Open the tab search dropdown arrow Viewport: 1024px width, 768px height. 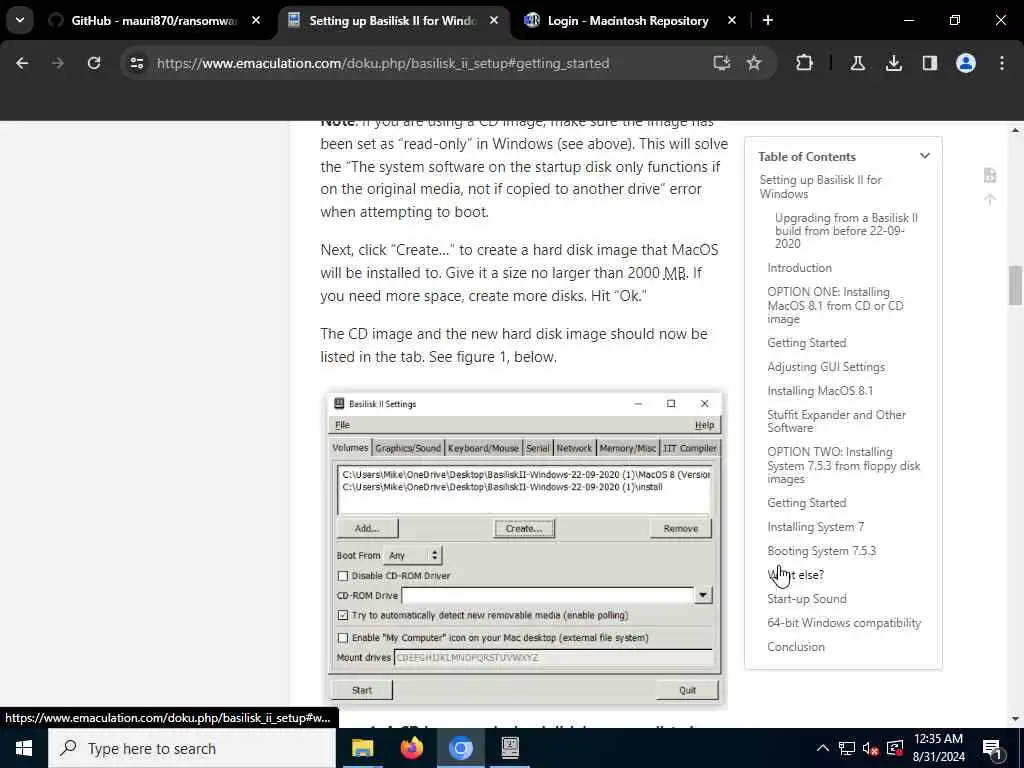pyautogui.click(x=20, y=20)
